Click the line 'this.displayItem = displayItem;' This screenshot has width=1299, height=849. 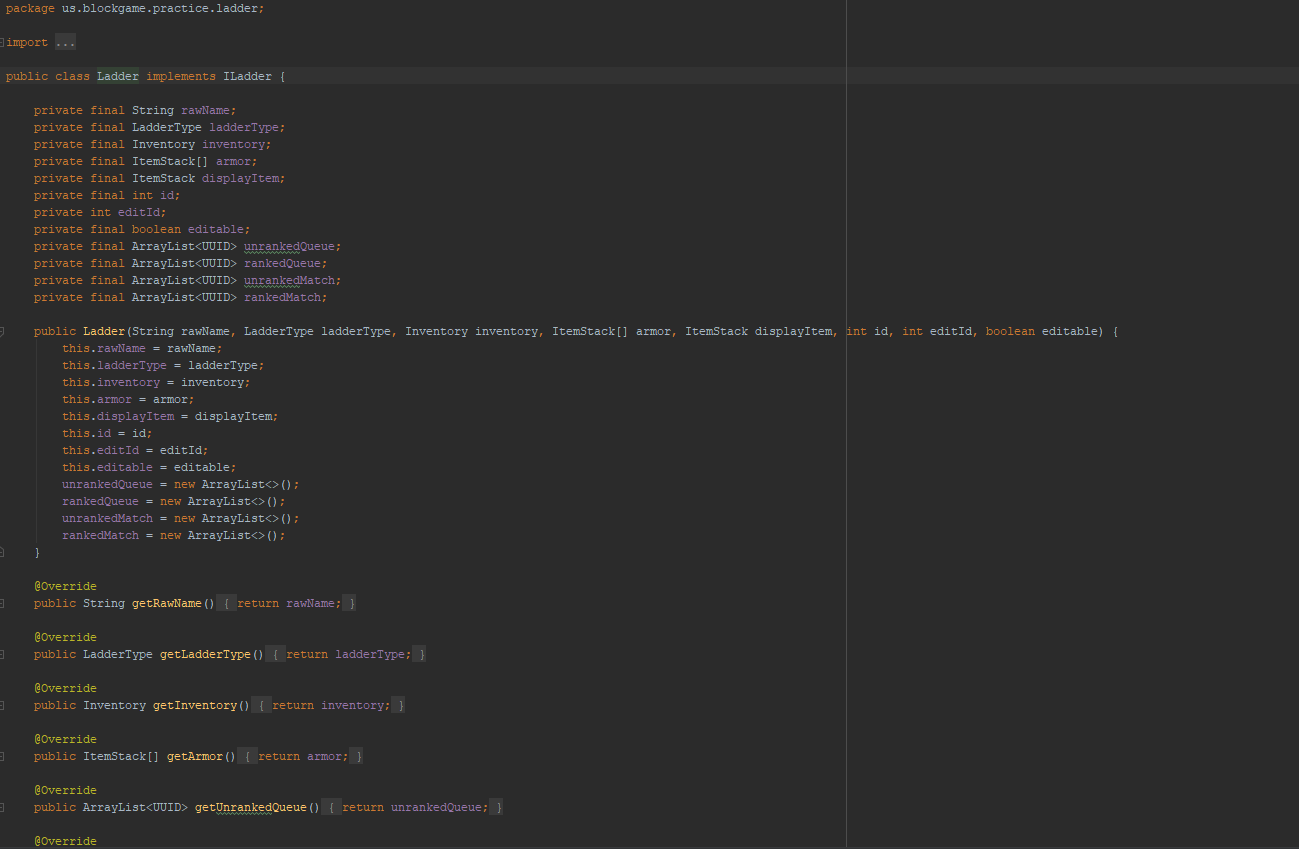point(170,416)
